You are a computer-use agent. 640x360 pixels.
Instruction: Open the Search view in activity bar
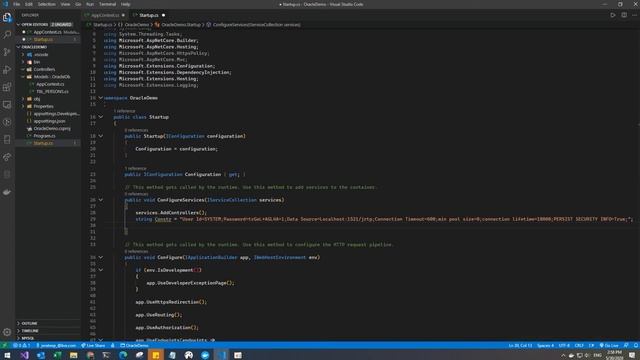click(7, 35)
